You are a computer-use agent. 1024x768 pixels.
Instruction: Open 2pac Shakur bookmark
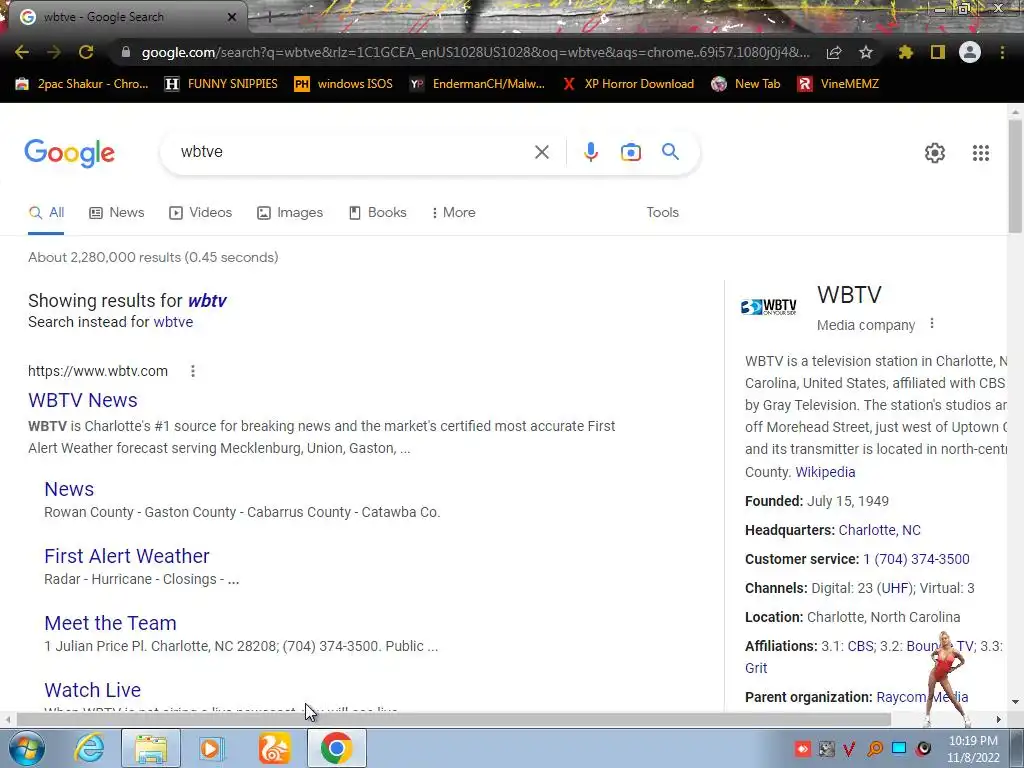pyautogui.click(x=82, y=84)
